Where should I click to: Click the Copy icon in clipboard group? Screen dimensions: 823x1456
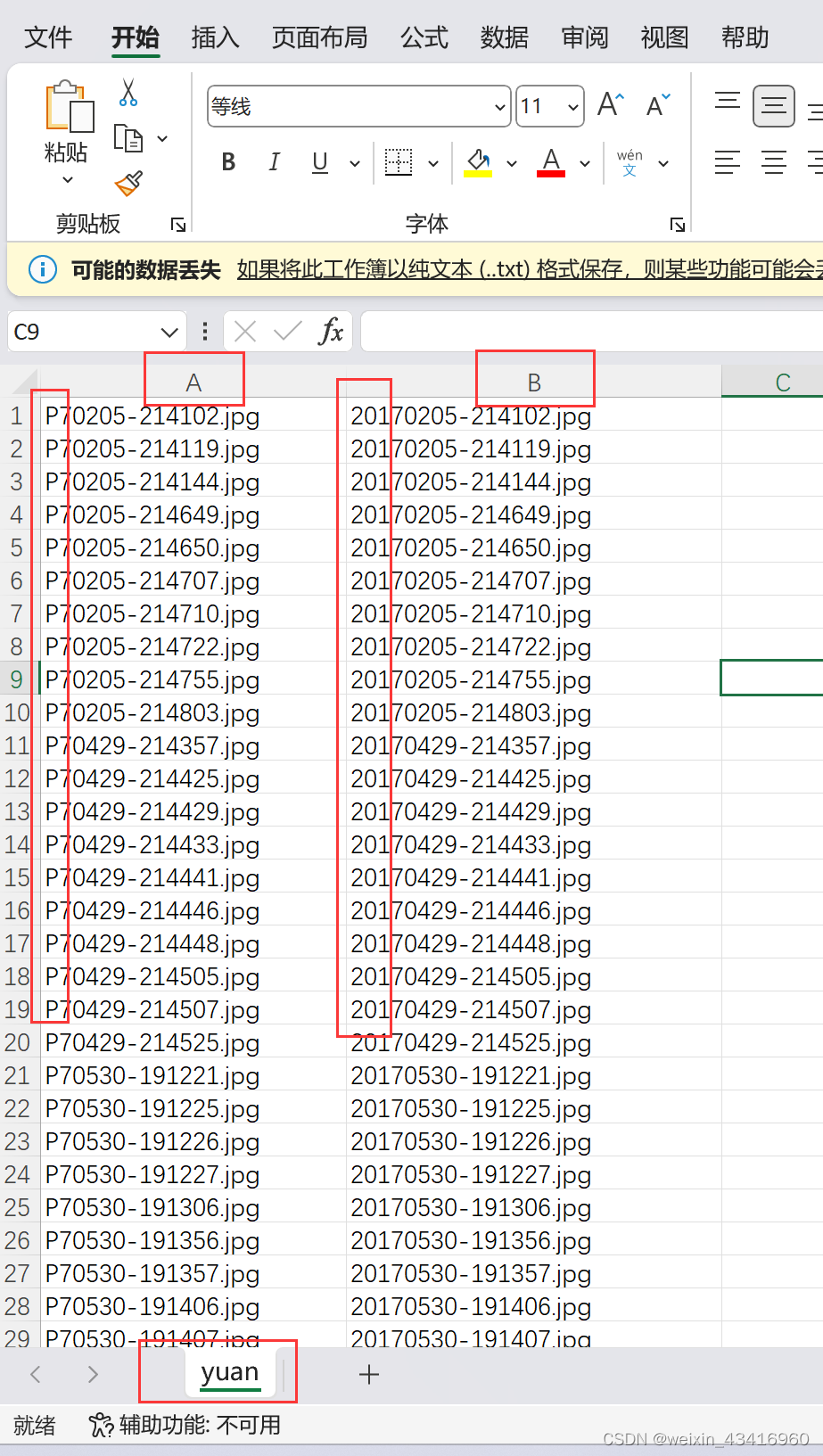tap(128, 138)
